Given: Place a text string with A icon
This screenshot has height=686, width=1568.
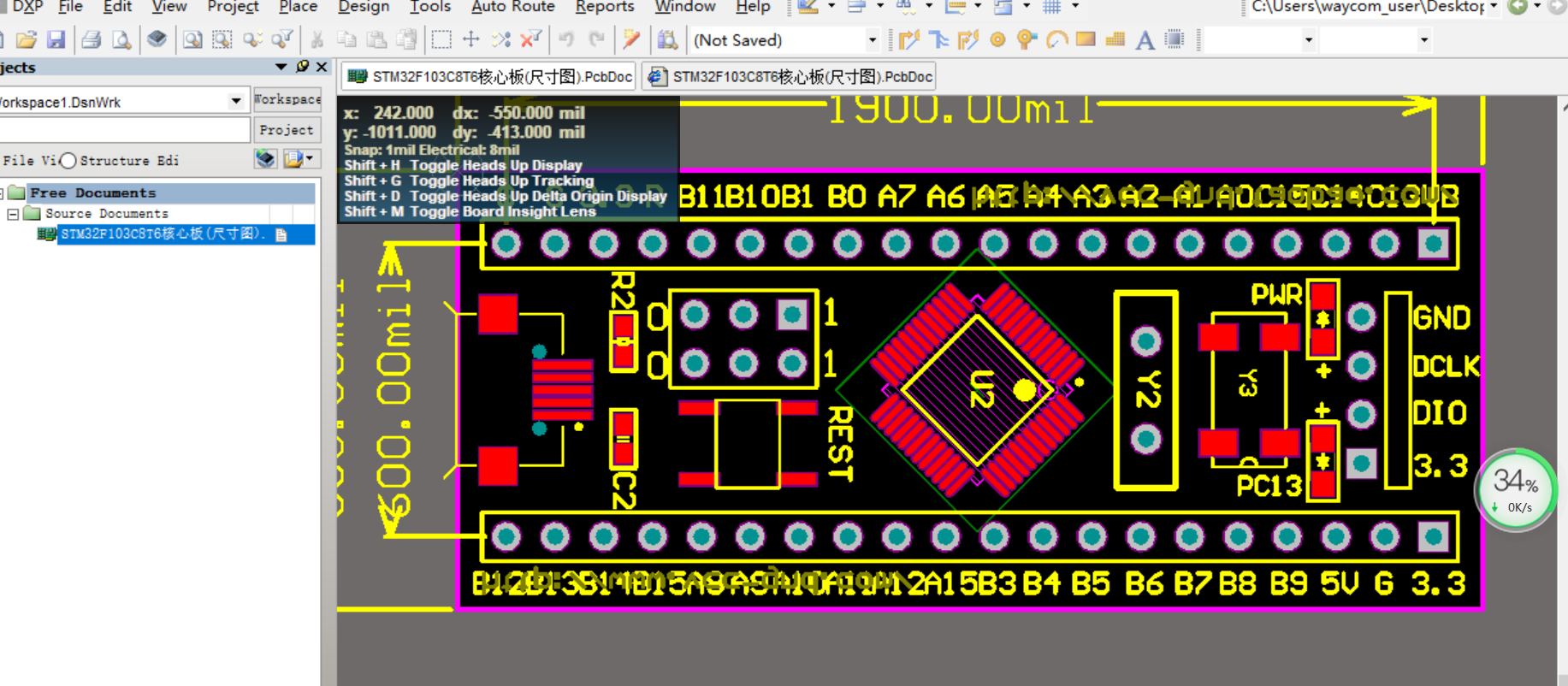Looking at the screenshot, I should tap(1145, 40).
